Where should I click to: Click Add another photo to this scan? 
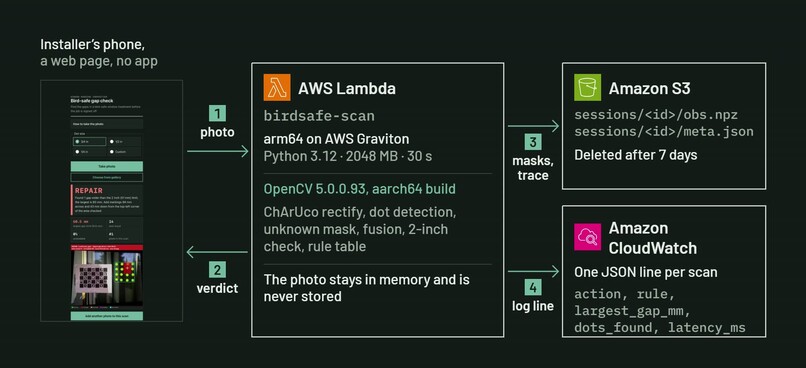[x=107, y=316]
